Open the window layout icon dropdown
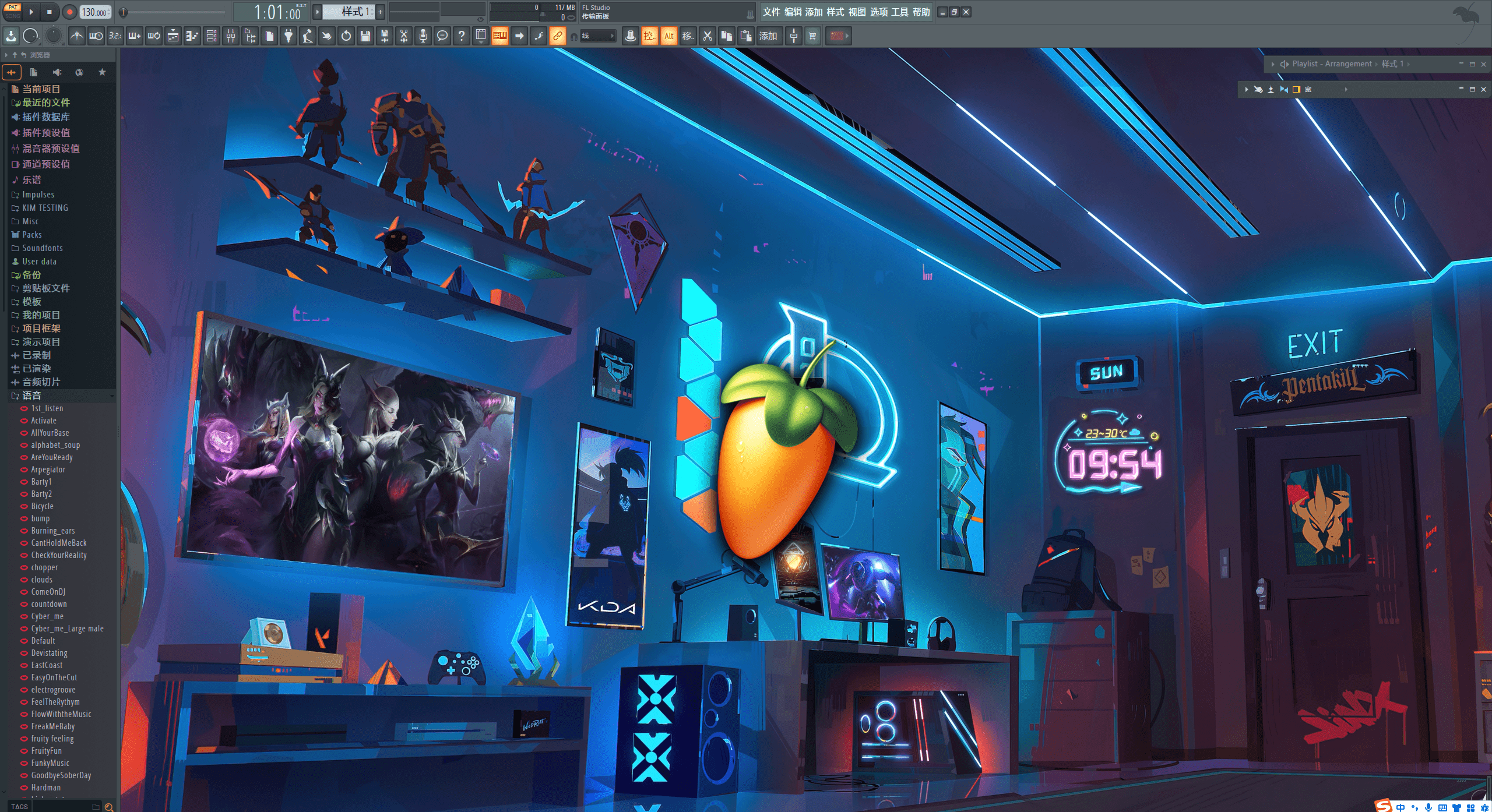Viewport: 1492px width, 812px height. (481, 36)
